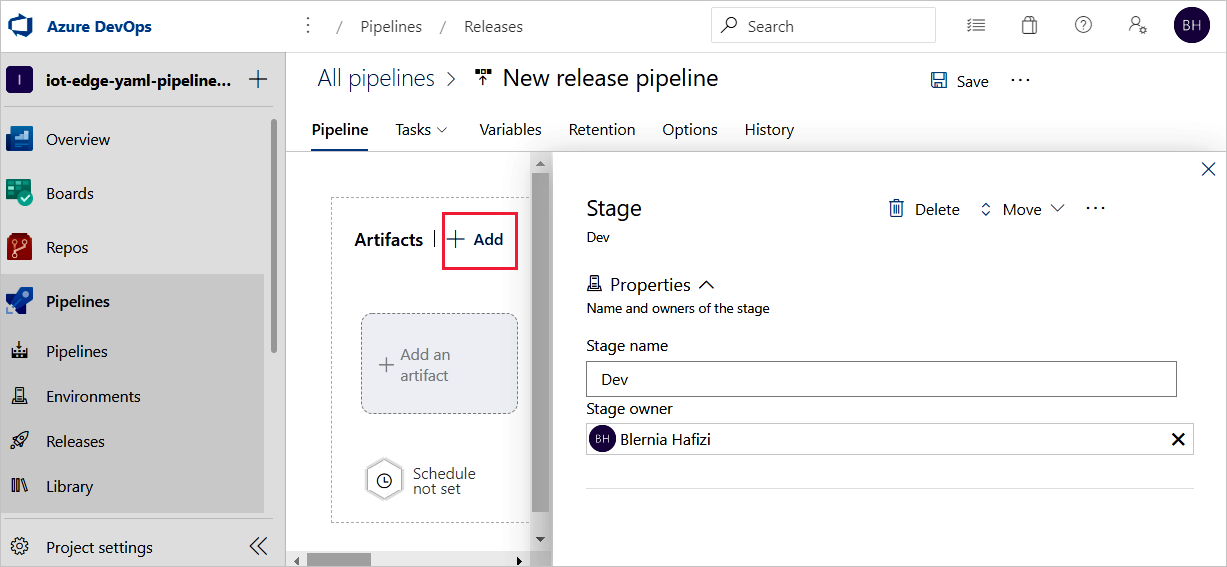Navigate to Environments in the sidebar

92,397
